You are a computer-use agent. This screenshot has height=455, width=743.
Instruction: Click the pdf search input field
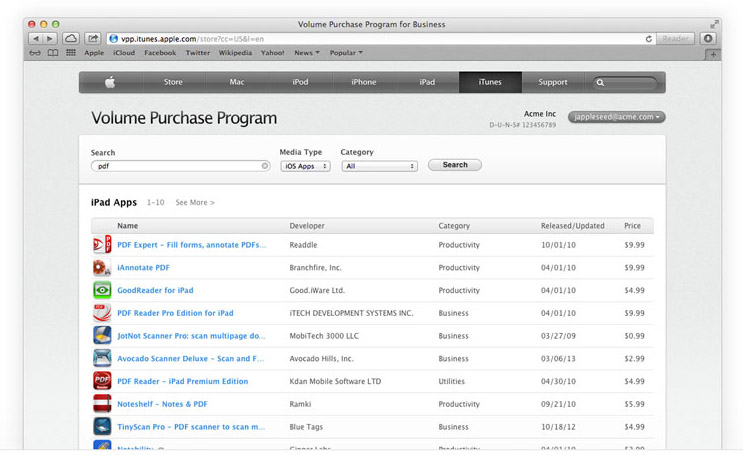(x=180, y=166)
